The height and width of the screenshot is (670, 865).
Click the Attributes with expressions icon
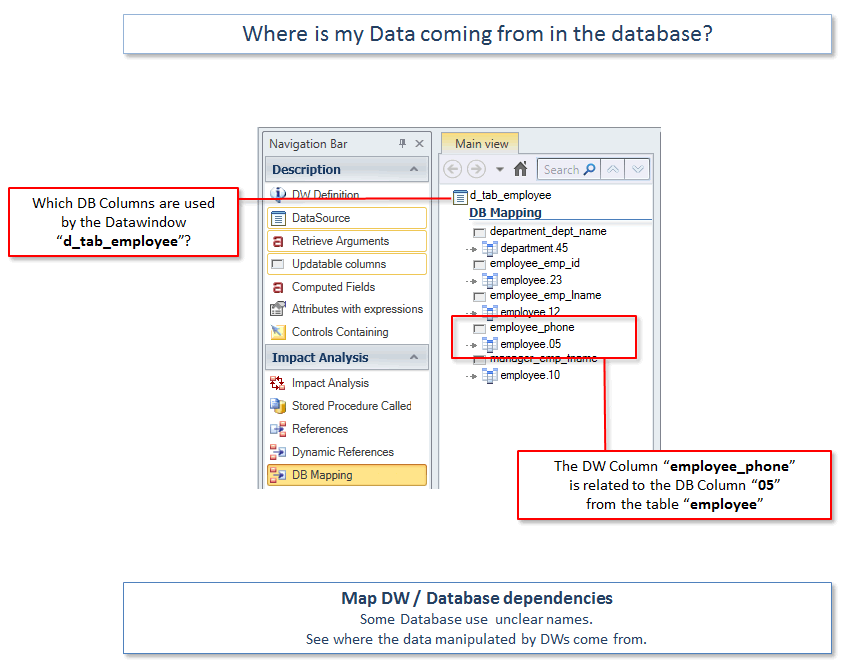[278, 309]
